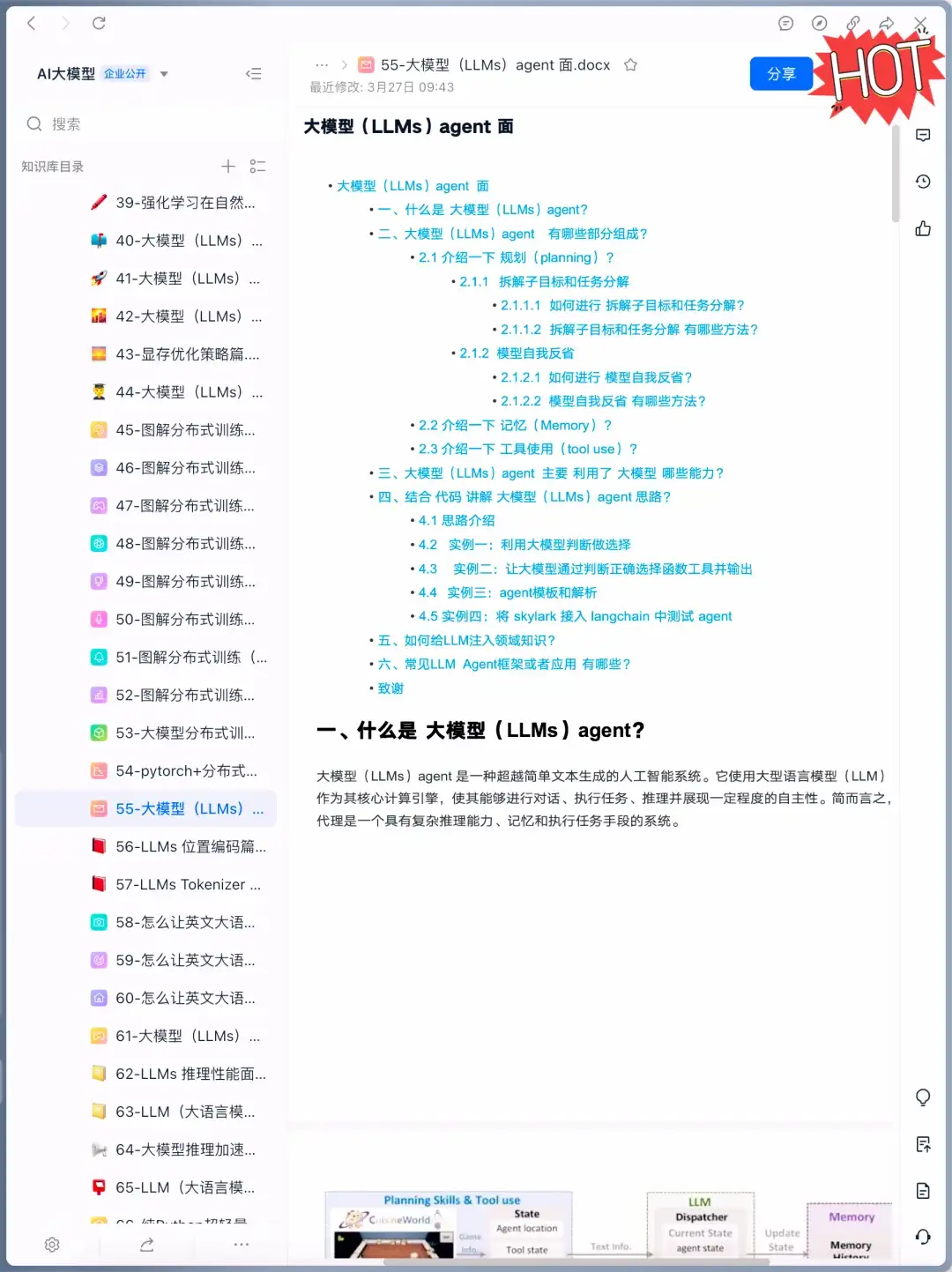952x1272 pixels.
Task: Star the document to favorite it
Action: pos(630,64)
